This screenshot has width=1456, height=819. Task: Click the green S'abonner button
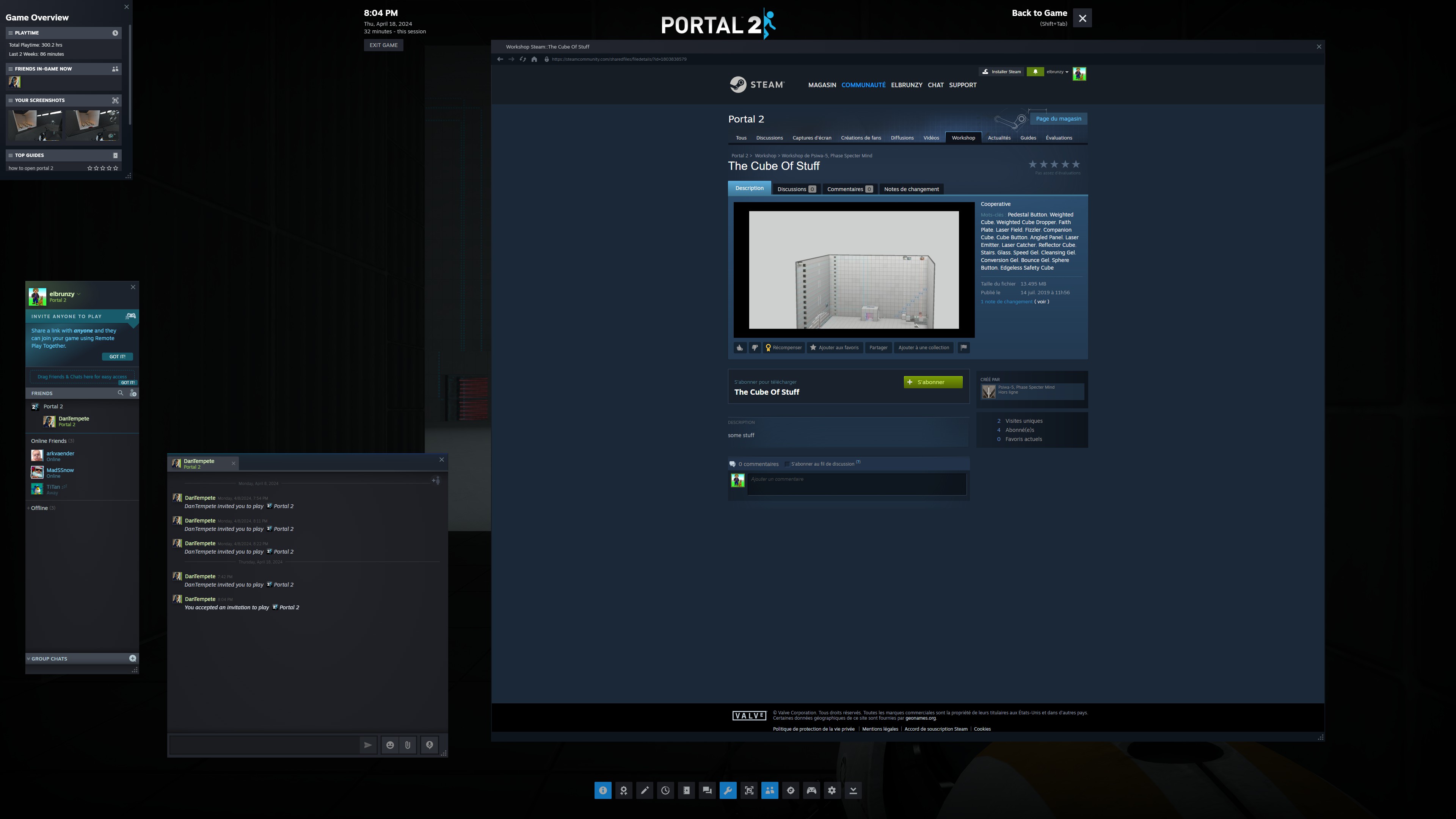[x=933, y=382]
